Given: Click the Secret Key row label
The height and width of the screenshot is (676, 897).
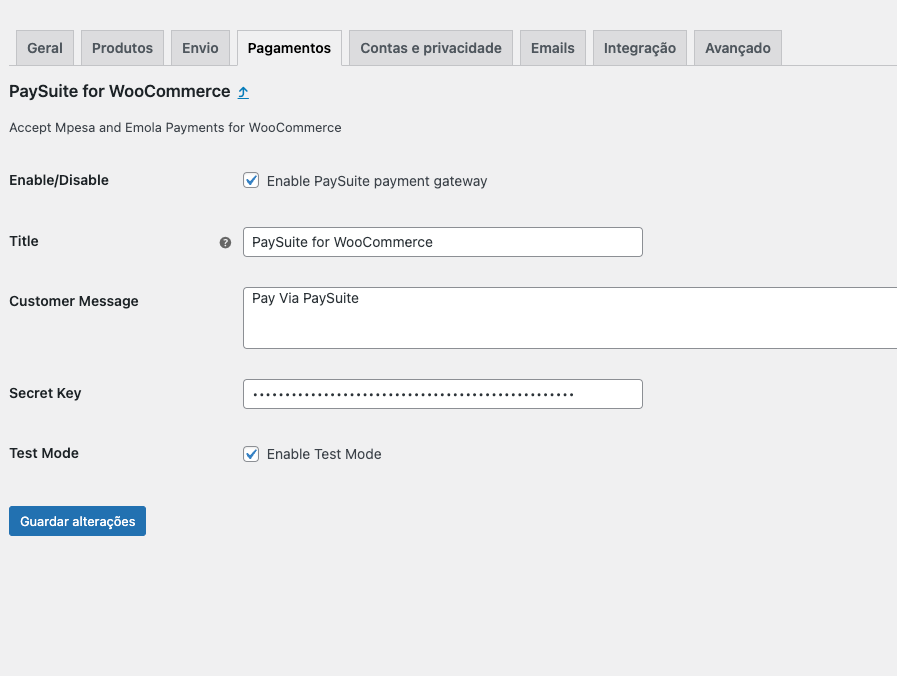Looking at the screenshot, I should coord(45,393).
